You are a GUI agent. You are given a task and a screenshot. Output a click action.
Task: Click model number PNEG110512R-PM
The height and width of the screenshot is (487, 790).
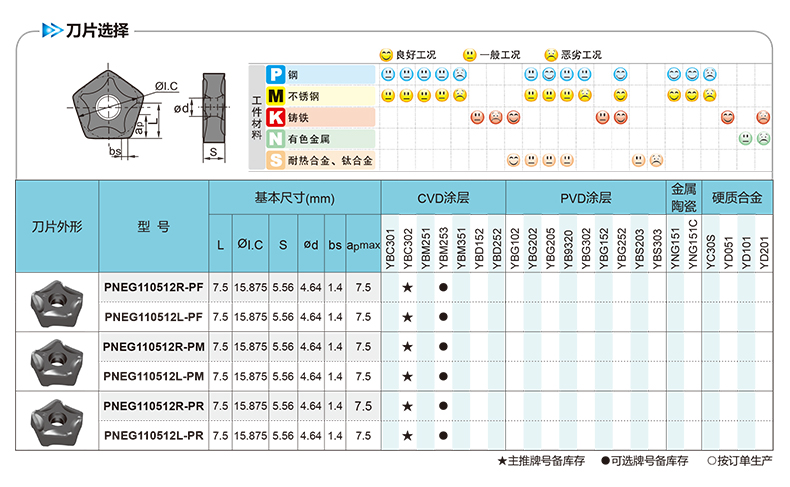(x=154, y=346)
